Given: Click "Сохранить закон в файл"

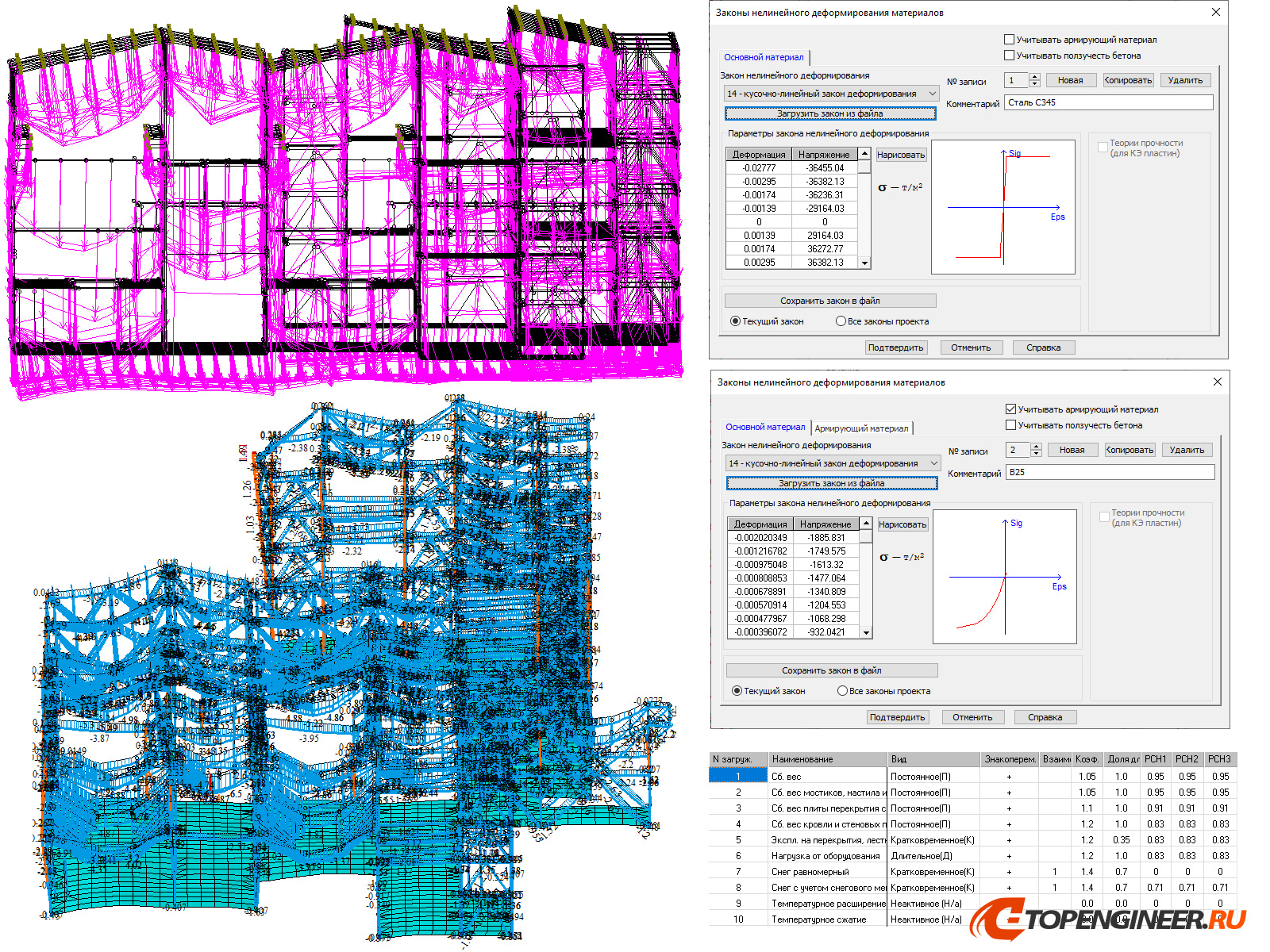Looking at the screenshot, I should click(830, 300).
